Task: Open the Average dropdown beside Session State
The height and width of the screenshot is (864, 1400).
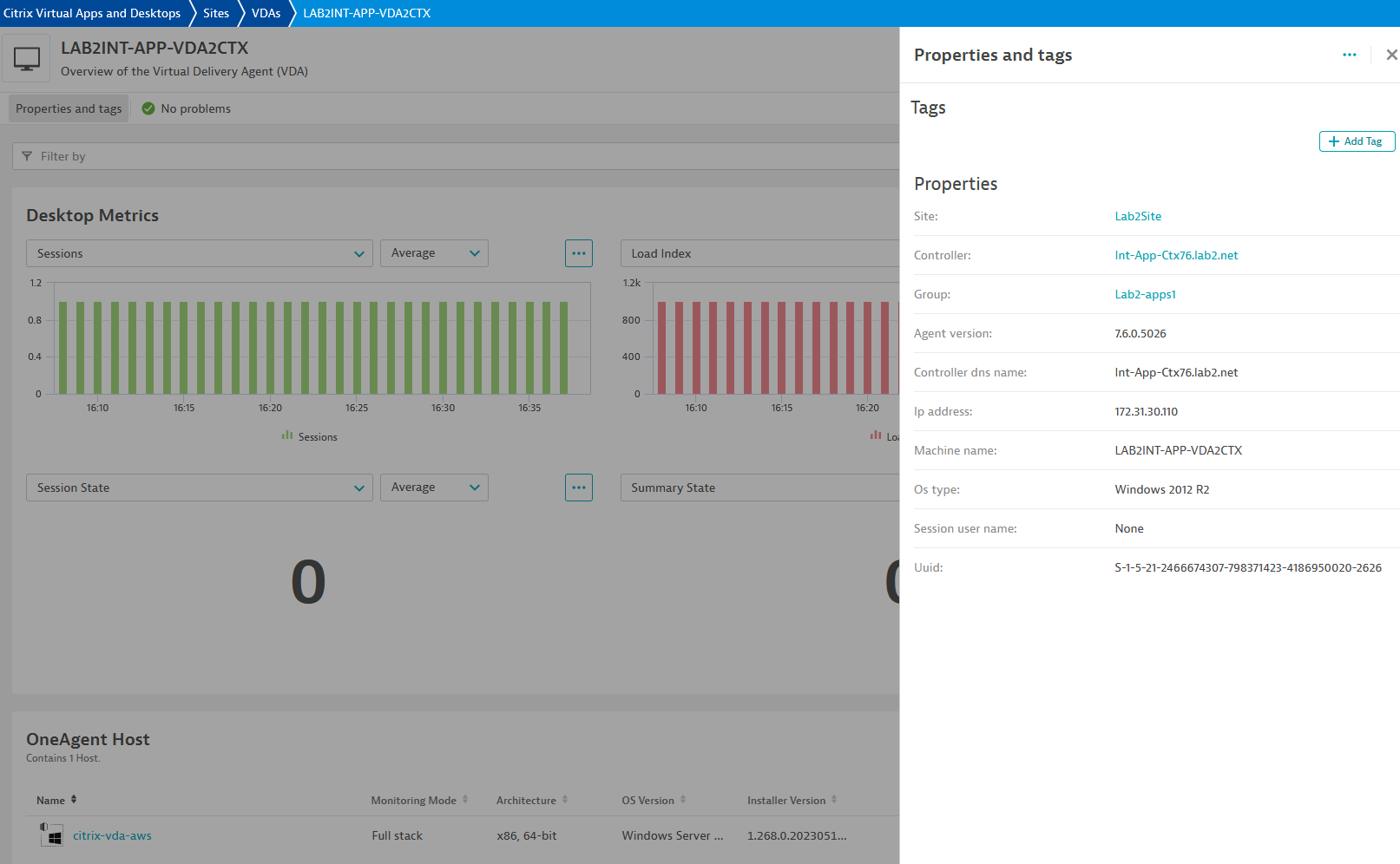Action: click(434, 488)
